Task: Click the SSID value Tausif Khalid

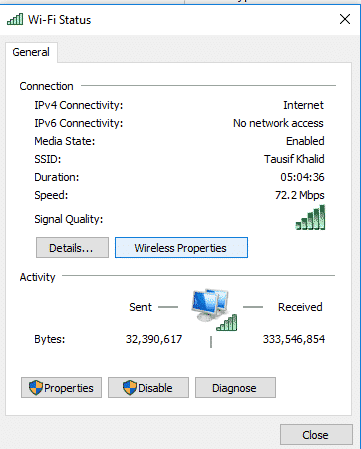Action: coord(294,159)
